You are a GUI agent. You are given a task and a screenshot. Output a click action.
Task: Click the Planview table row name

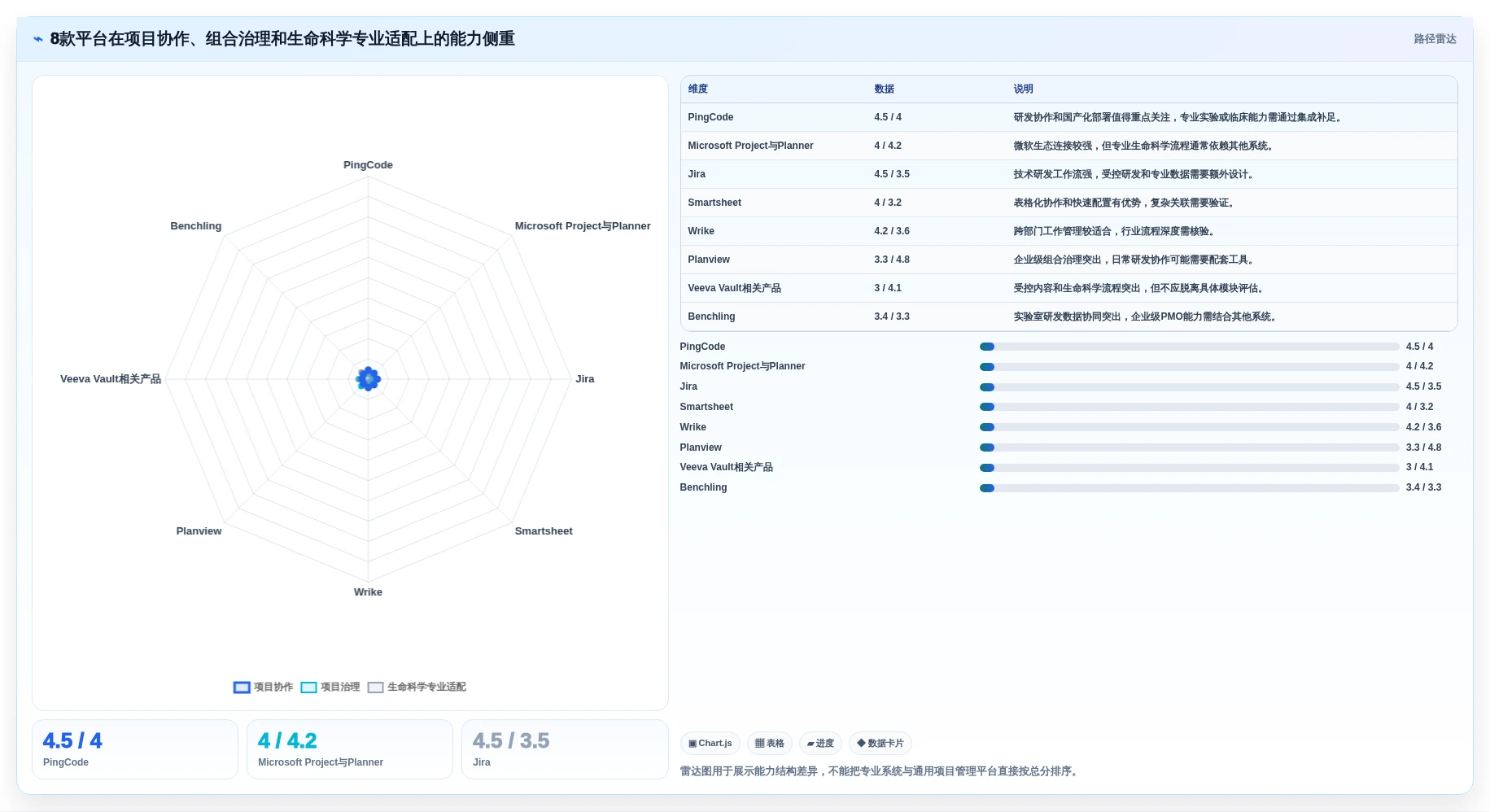coord(709,260)
